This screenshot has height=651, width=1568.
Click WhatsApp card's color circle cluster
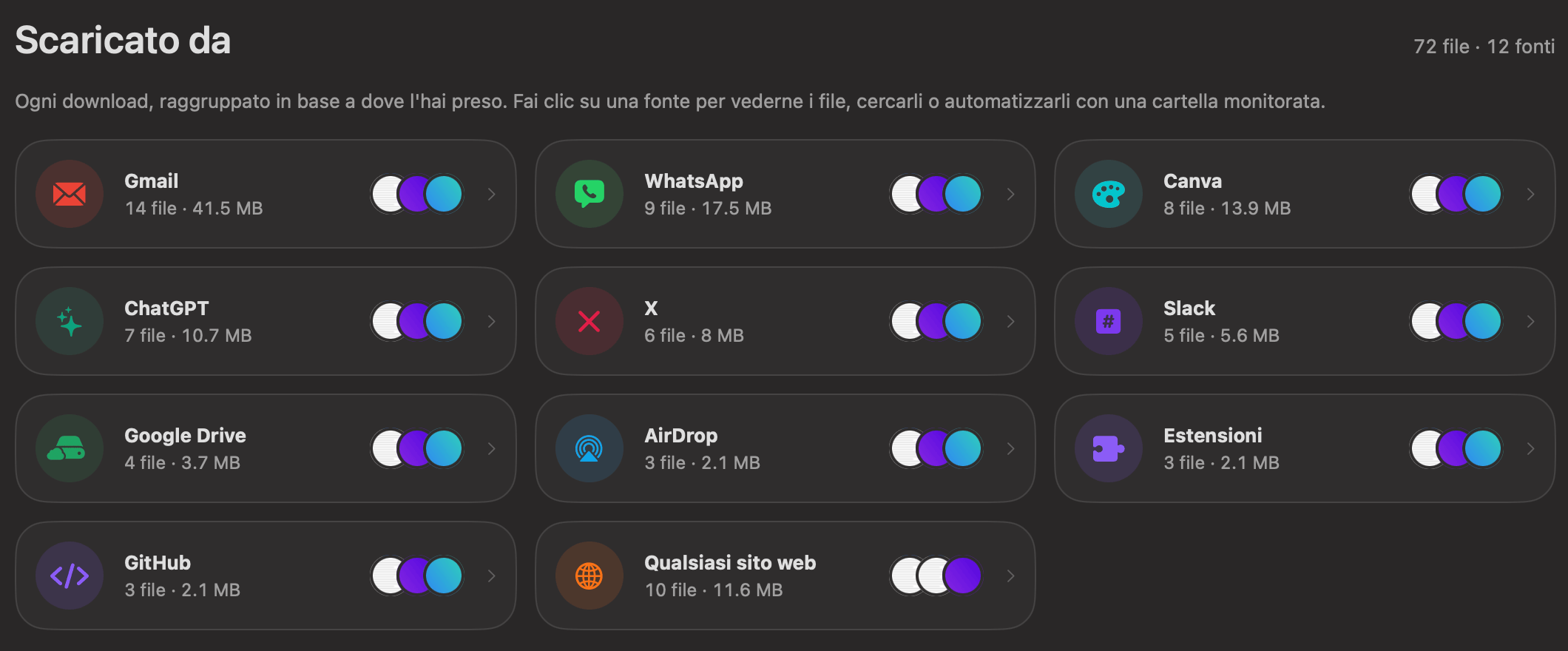936,194
